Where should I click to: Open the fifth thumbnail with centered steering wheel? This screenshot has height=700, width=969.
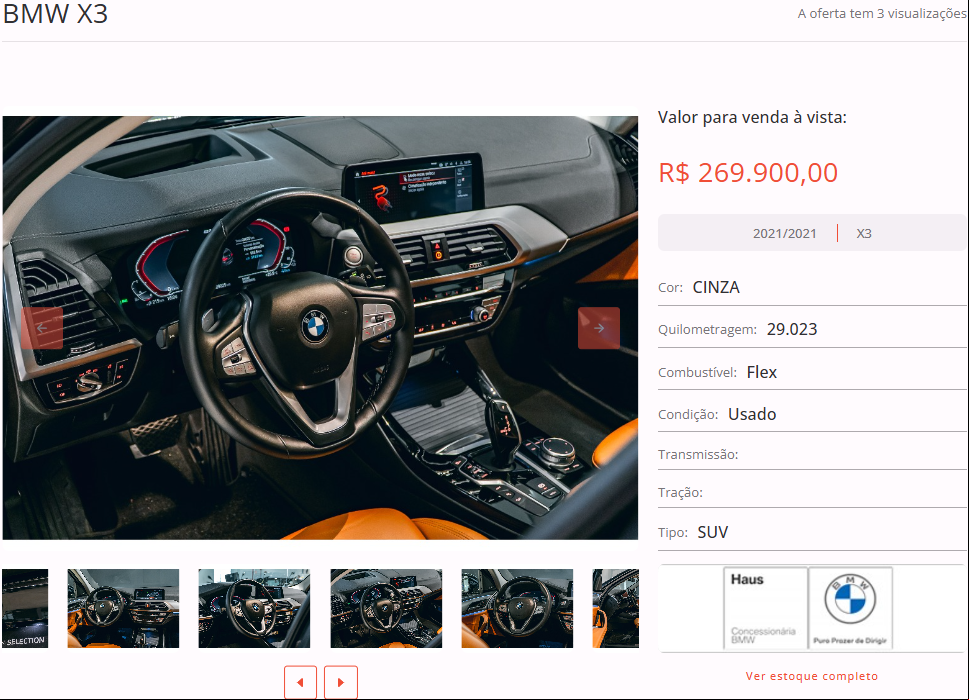pos(517,608)
